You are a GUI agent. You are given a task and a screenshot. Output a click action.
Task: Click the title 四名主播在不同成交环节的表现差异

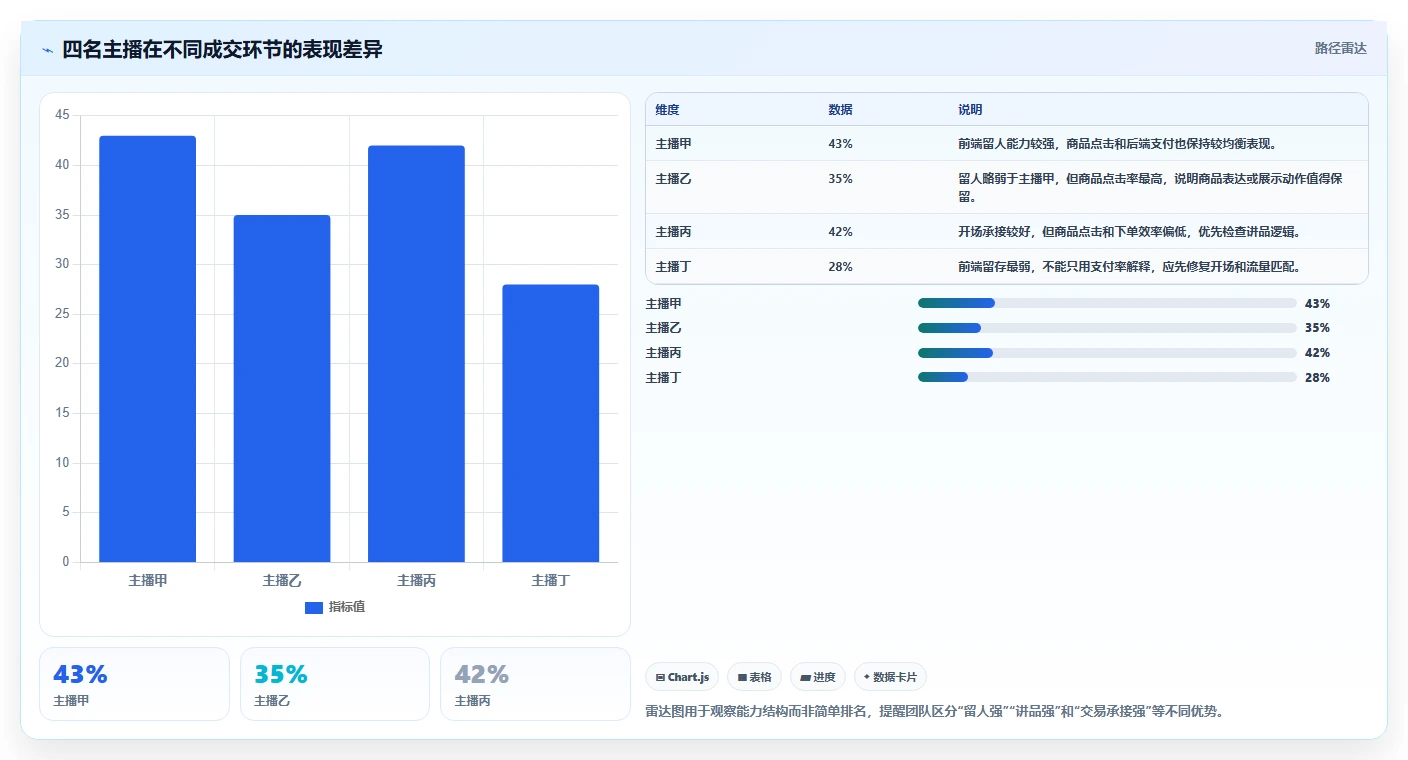click(x=222, y=49)
